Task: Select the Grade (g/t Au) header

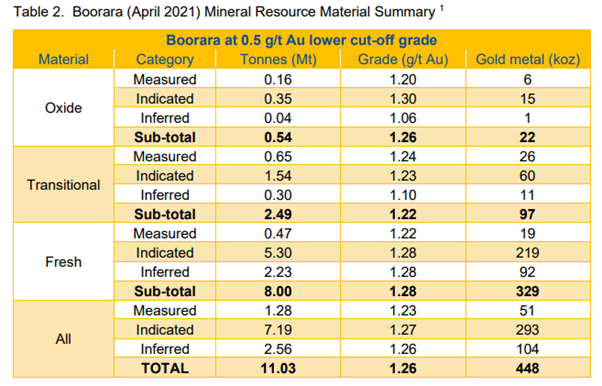Action: tap(403, 60)
